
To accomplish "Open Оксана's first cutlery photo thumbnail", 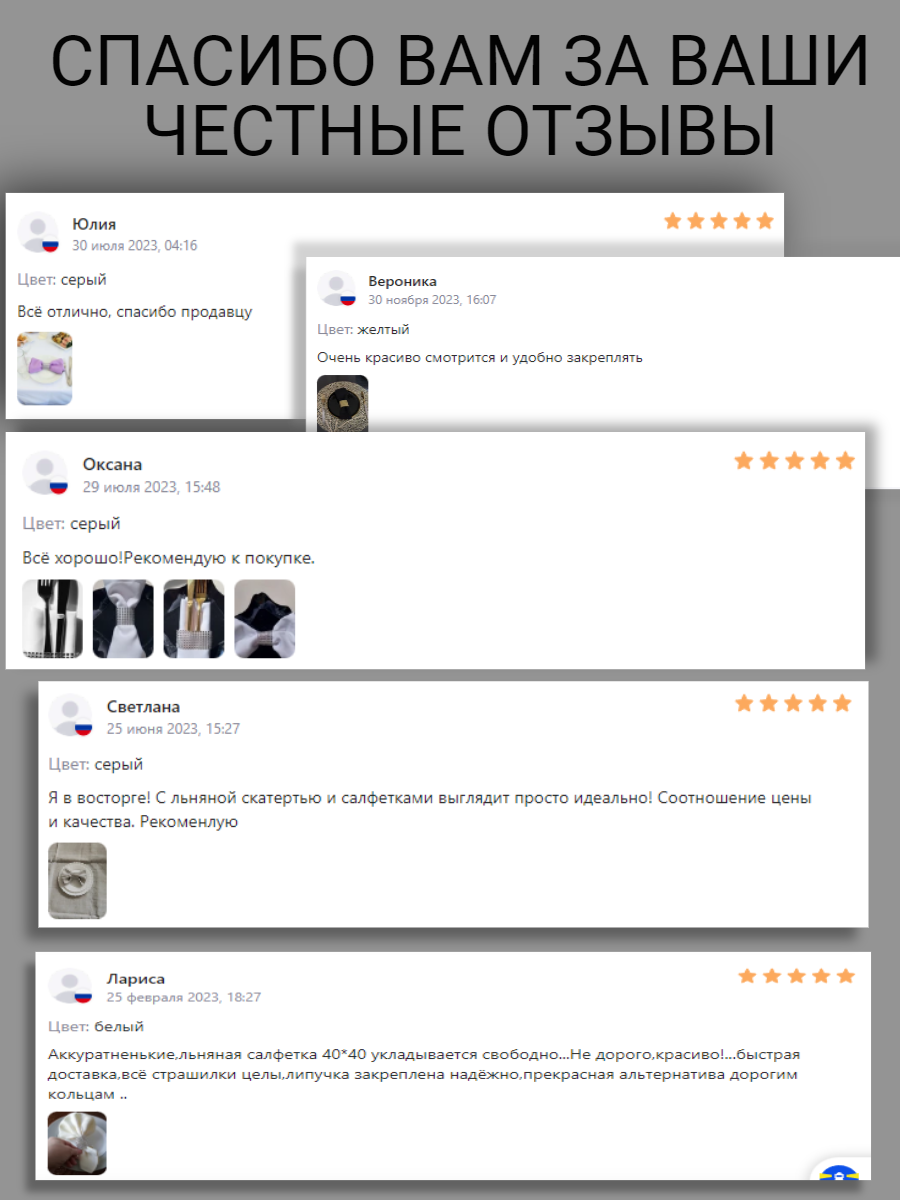I will (53, 618).
